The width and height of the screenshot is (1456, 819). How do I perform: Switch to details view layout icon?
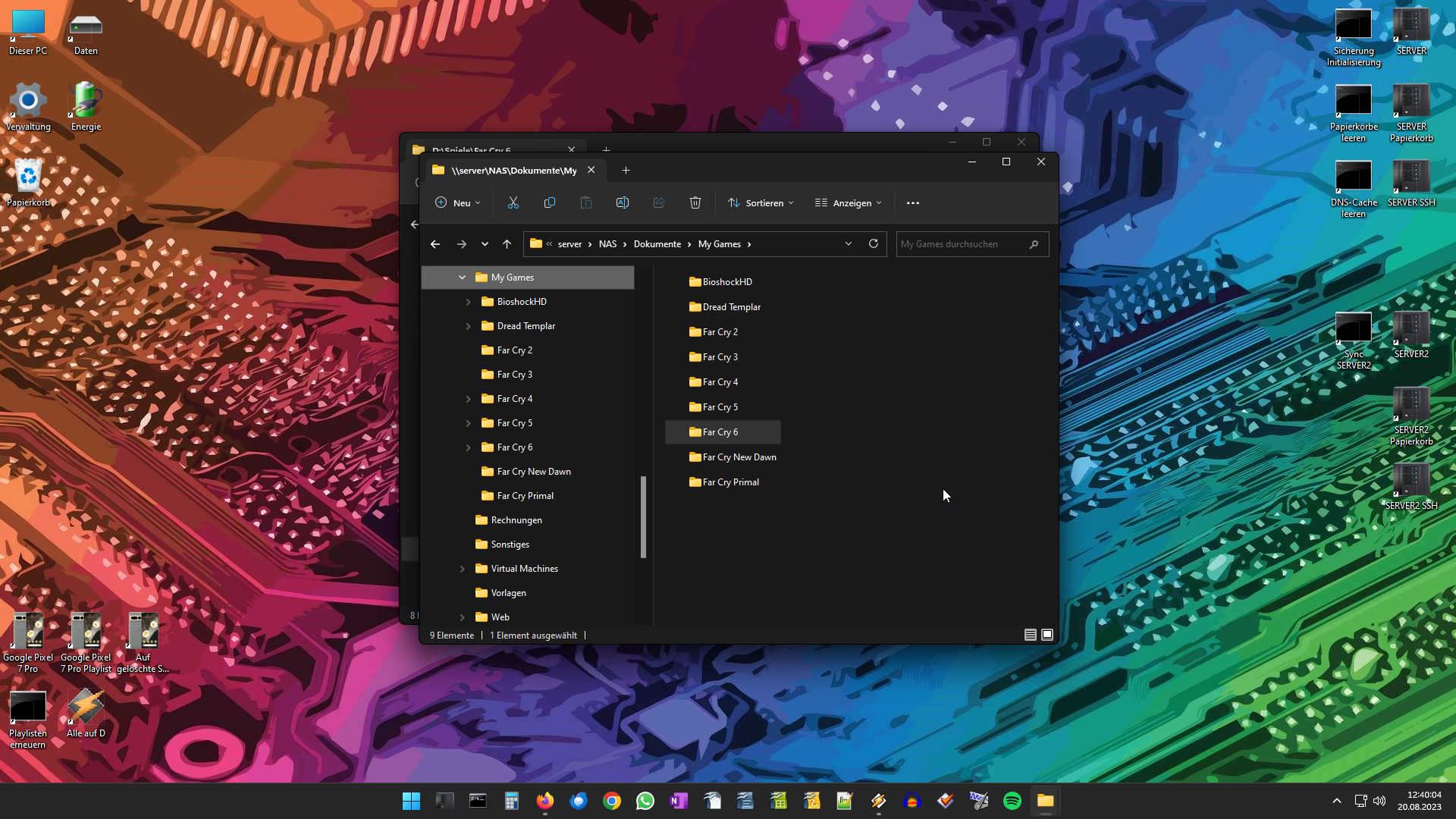[x=1030, y=635]
